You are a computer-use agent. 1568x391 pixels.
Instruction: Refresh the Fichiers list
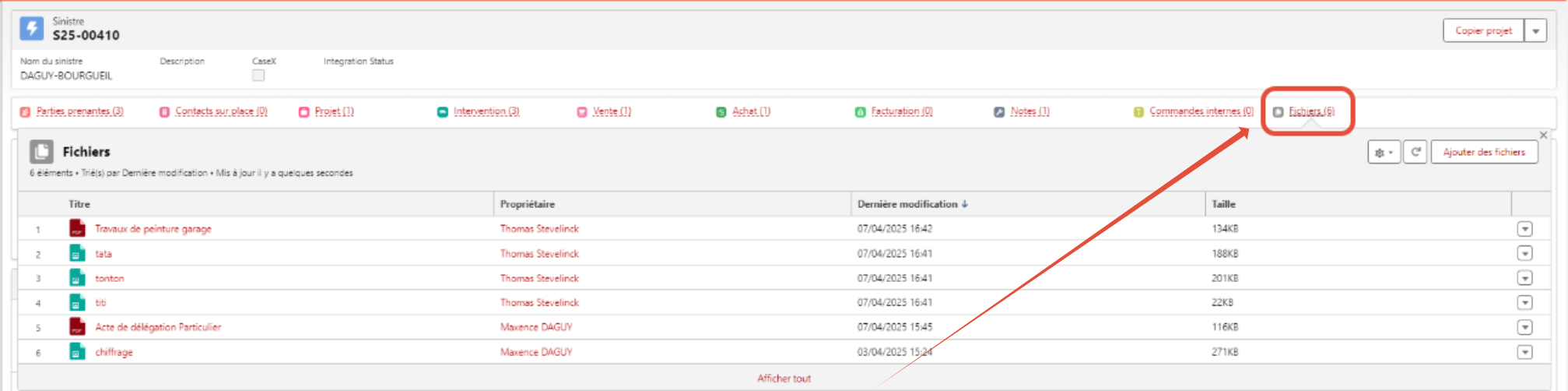click(1416, 152)
